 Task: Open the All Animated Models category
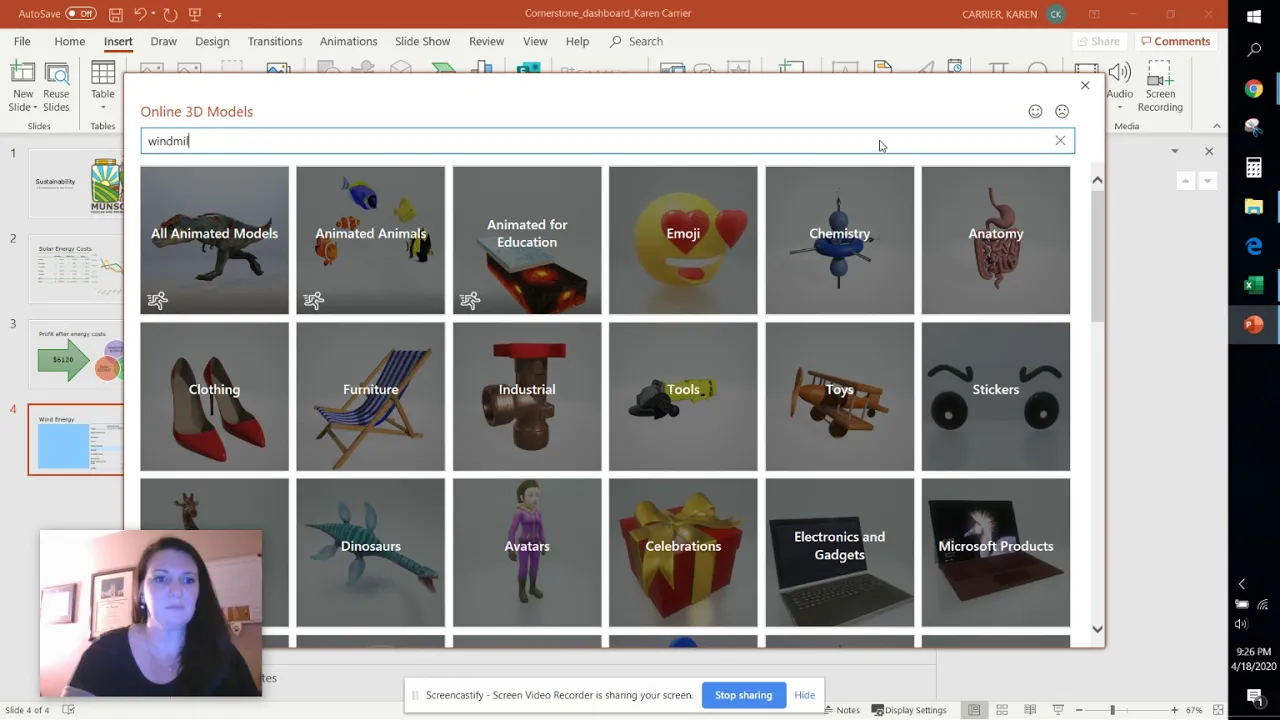coord(214,240)
